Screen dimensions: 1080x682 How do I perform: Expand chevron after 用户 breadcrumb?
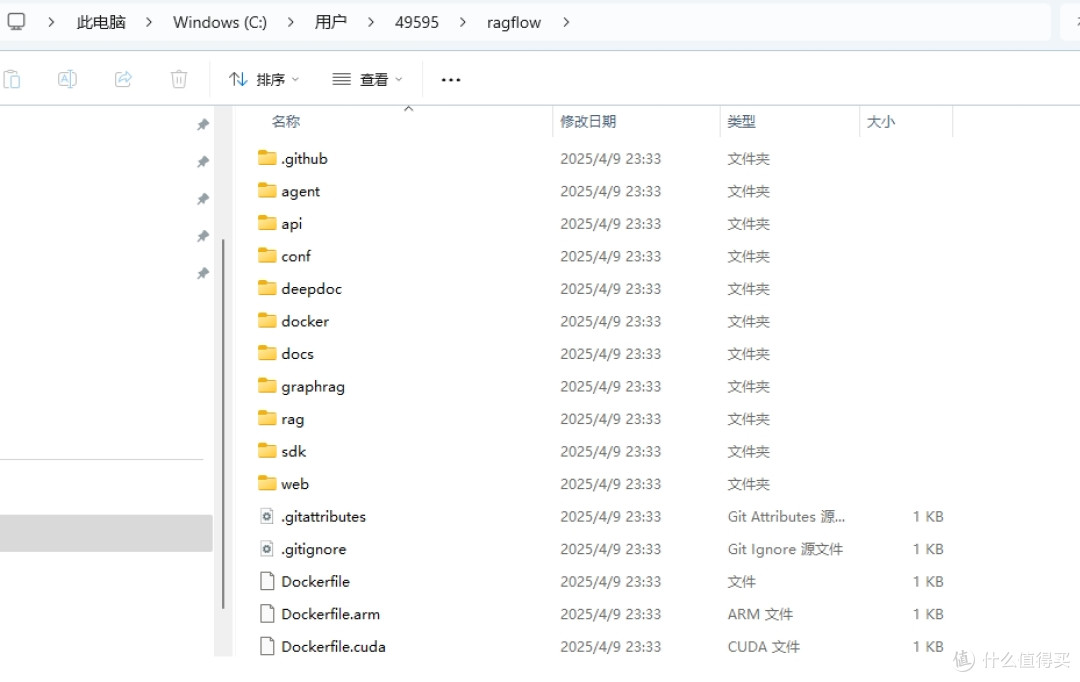[x=371, y=23]
